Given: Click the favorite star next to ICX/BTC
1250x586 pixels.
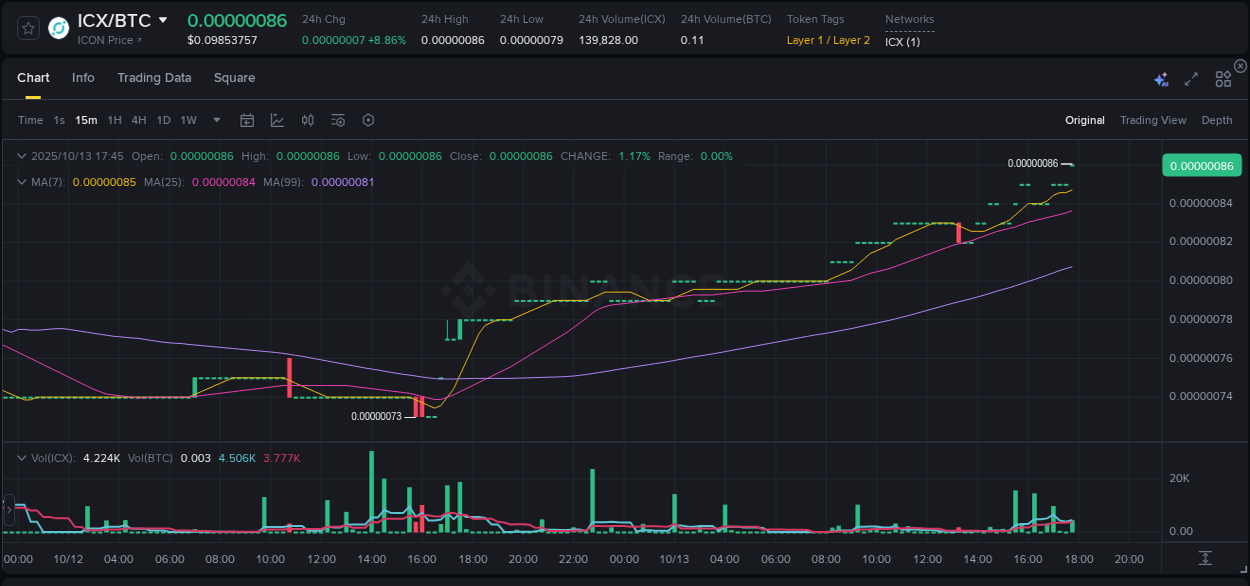Looking at the screenshot, I should point(27,27).
